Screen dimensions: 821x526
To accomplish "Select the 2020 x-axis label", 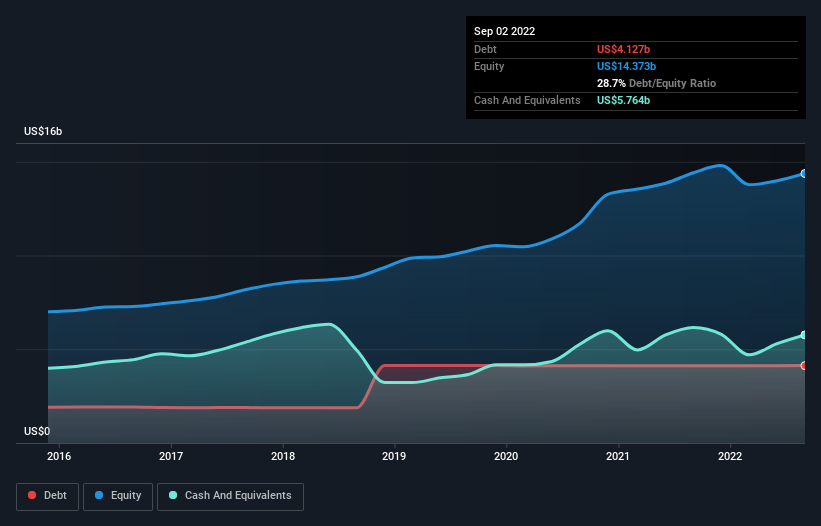I will tap(506, 456).
